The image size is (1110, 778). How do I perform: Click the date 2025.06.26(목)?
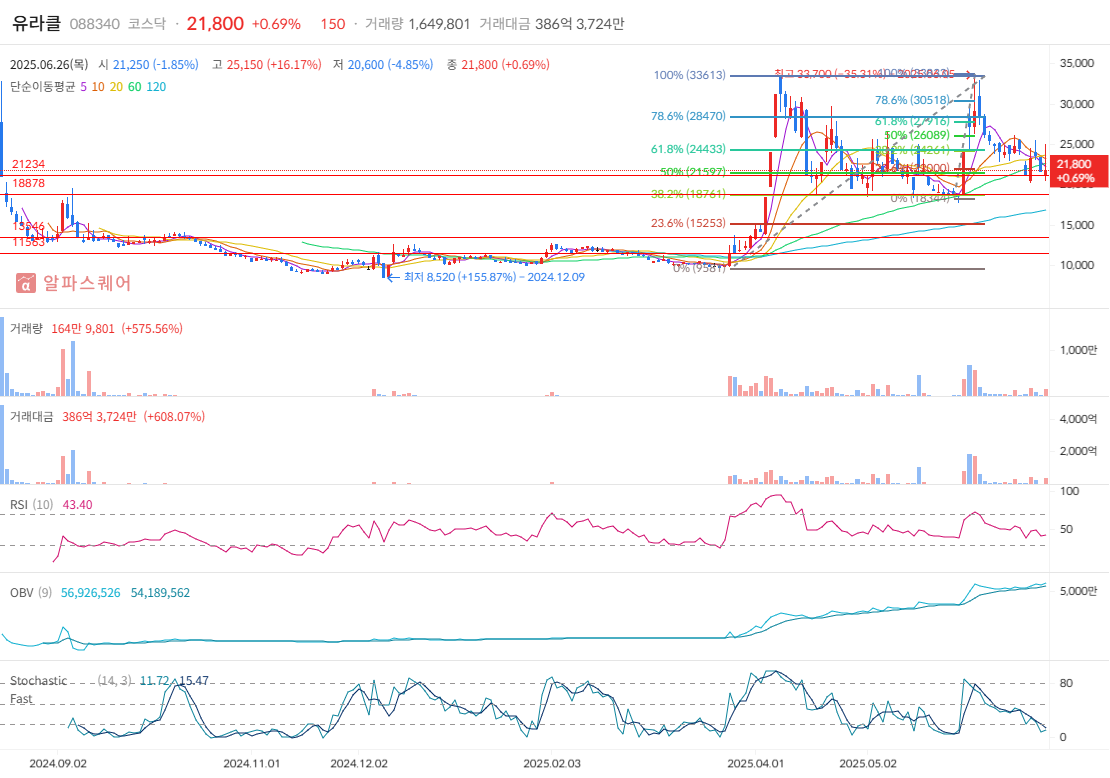49,64
